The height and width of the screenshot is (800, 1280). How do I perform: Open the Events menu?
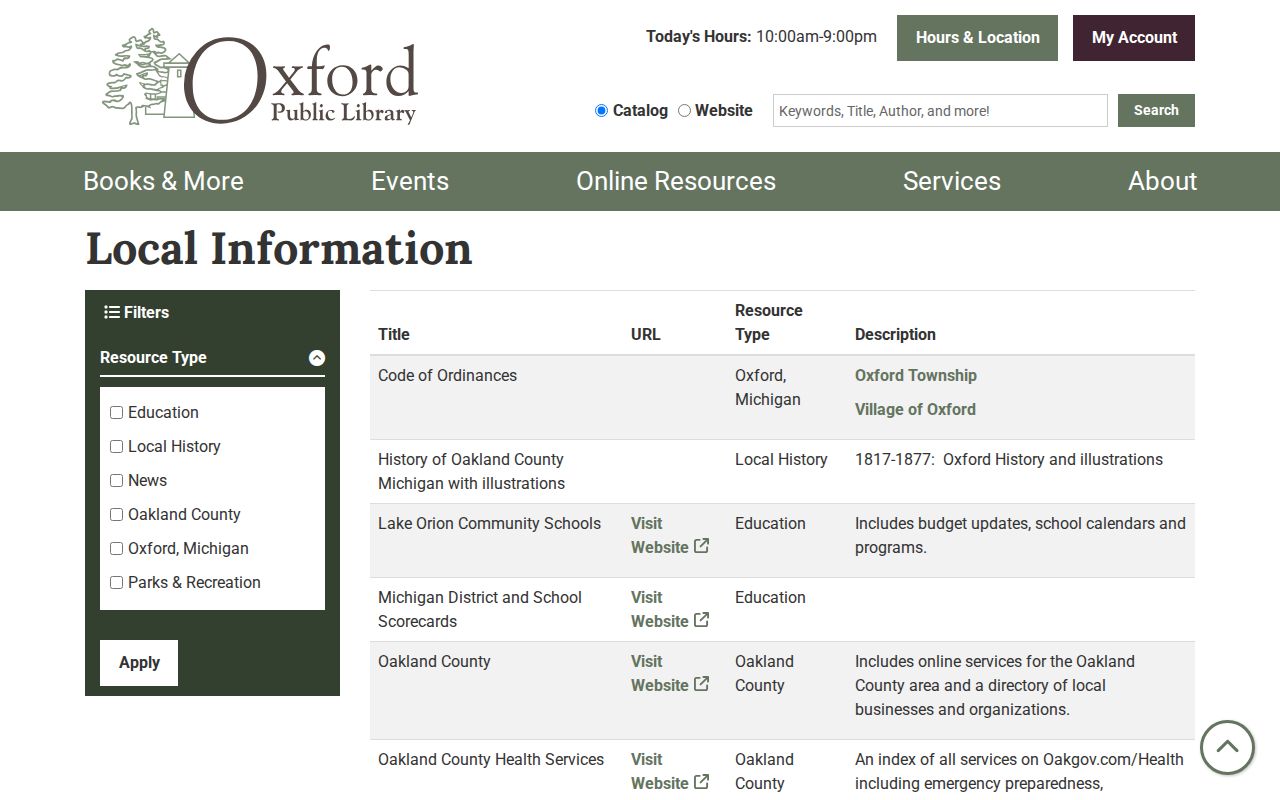point(410,181)
